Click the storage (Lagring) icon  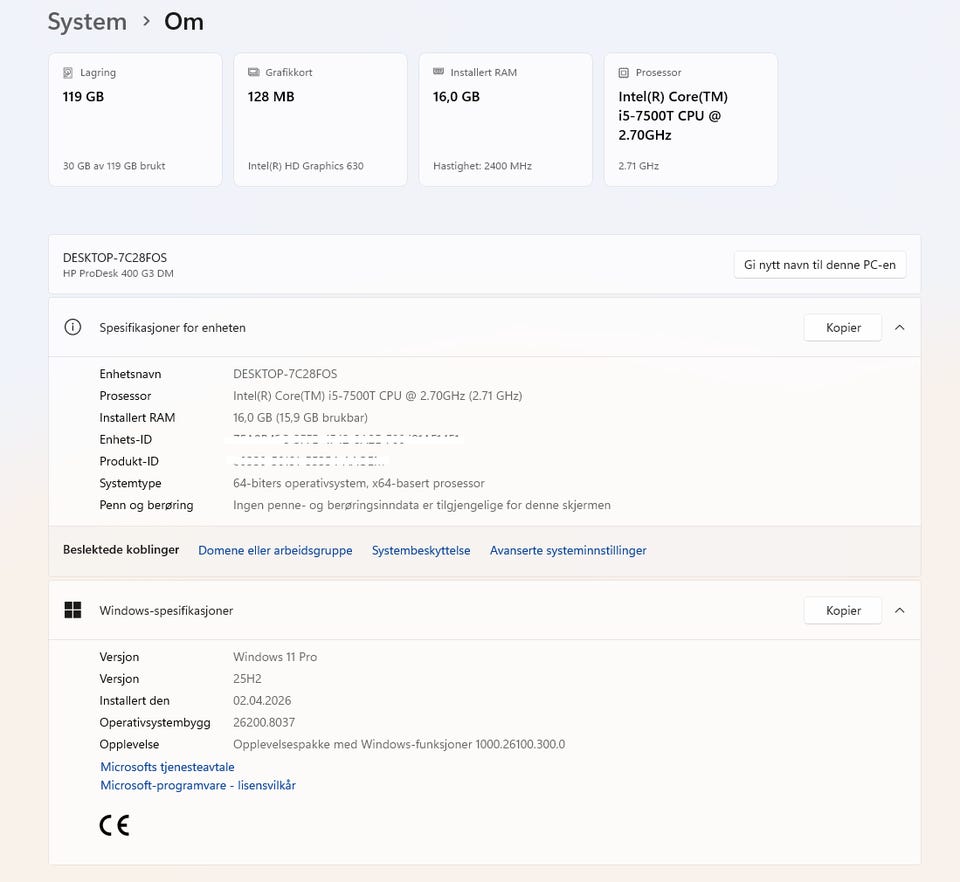tap(68, 73)
